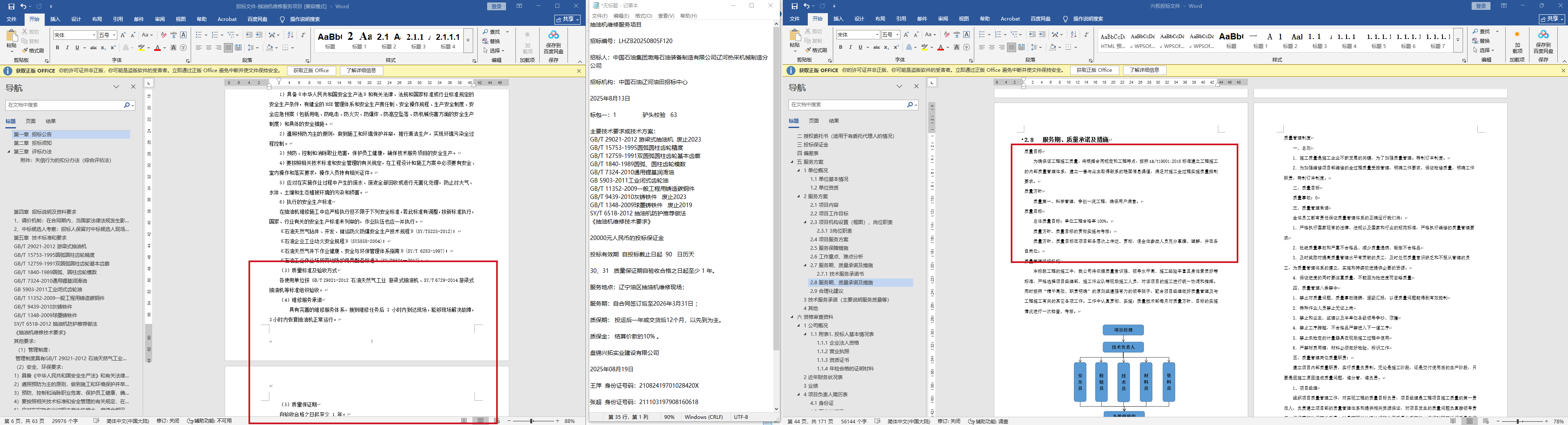This screenshot has height=425, width=1568.
Task: Decrease font size in the right Word window
Action: tap(916, 35)
